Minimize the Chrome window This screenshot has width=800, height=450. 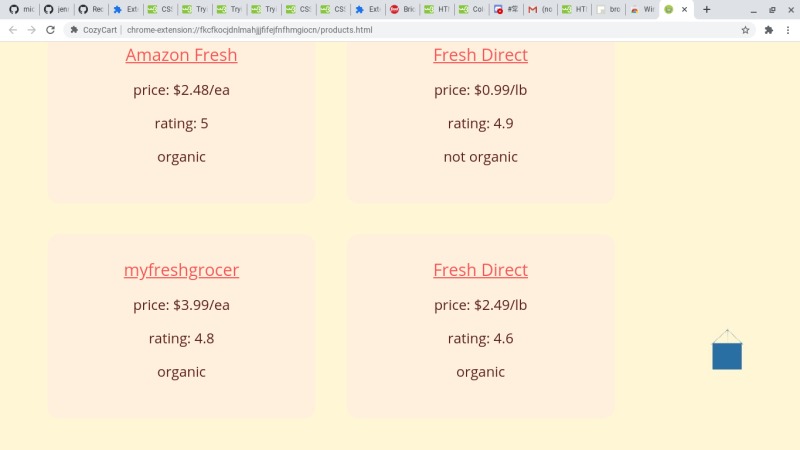click(x=754, y=10)
